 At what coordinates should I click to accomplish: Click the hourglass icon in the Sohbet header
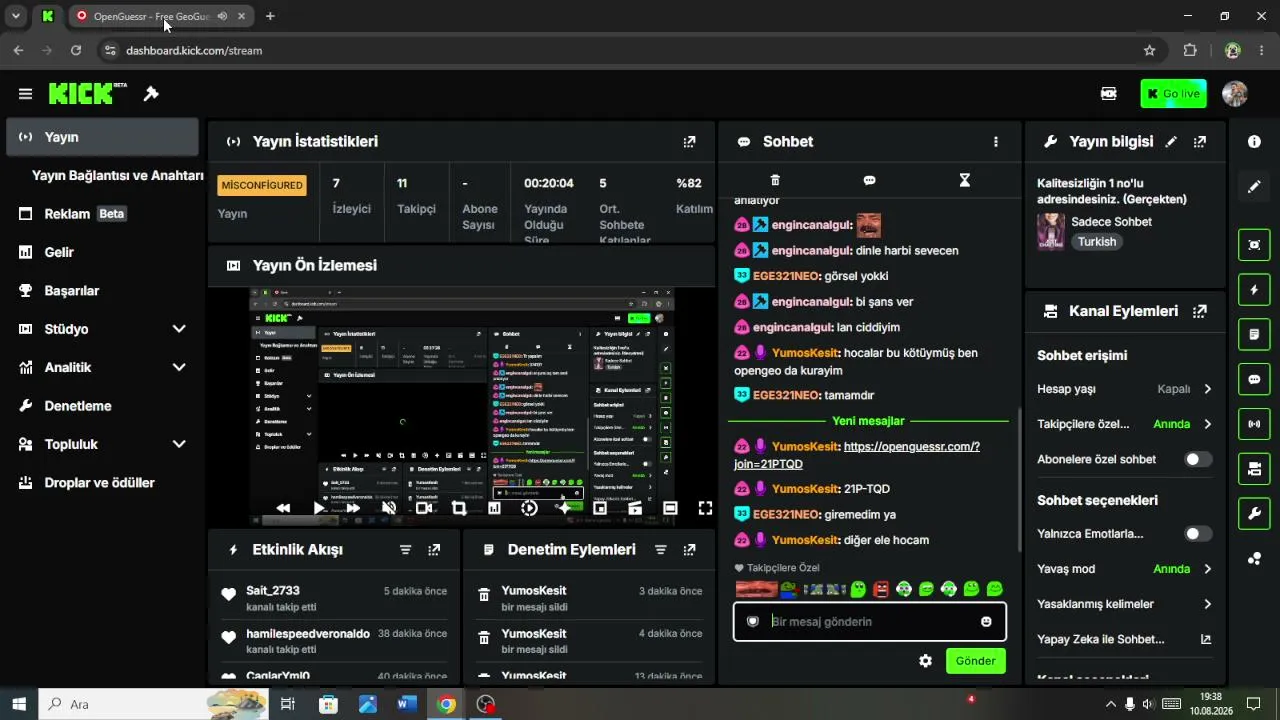tap(964, 180)
